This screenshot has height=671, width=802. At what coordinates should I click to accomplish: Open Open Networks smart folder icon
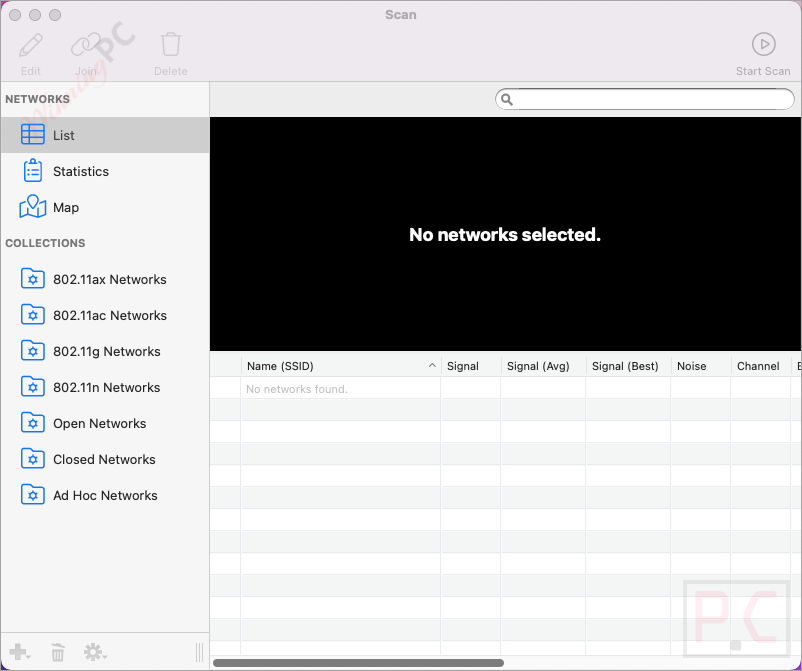tap(33, 423)
